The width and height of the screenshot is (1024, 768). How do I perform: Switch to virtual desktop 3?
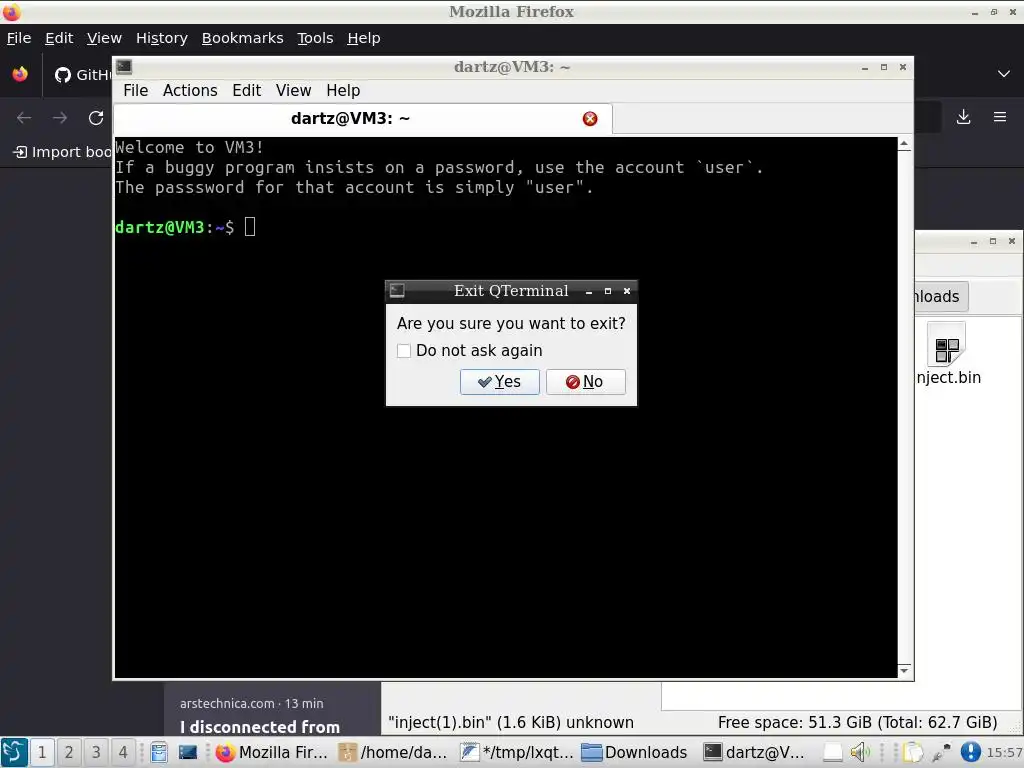coord(96,752)
